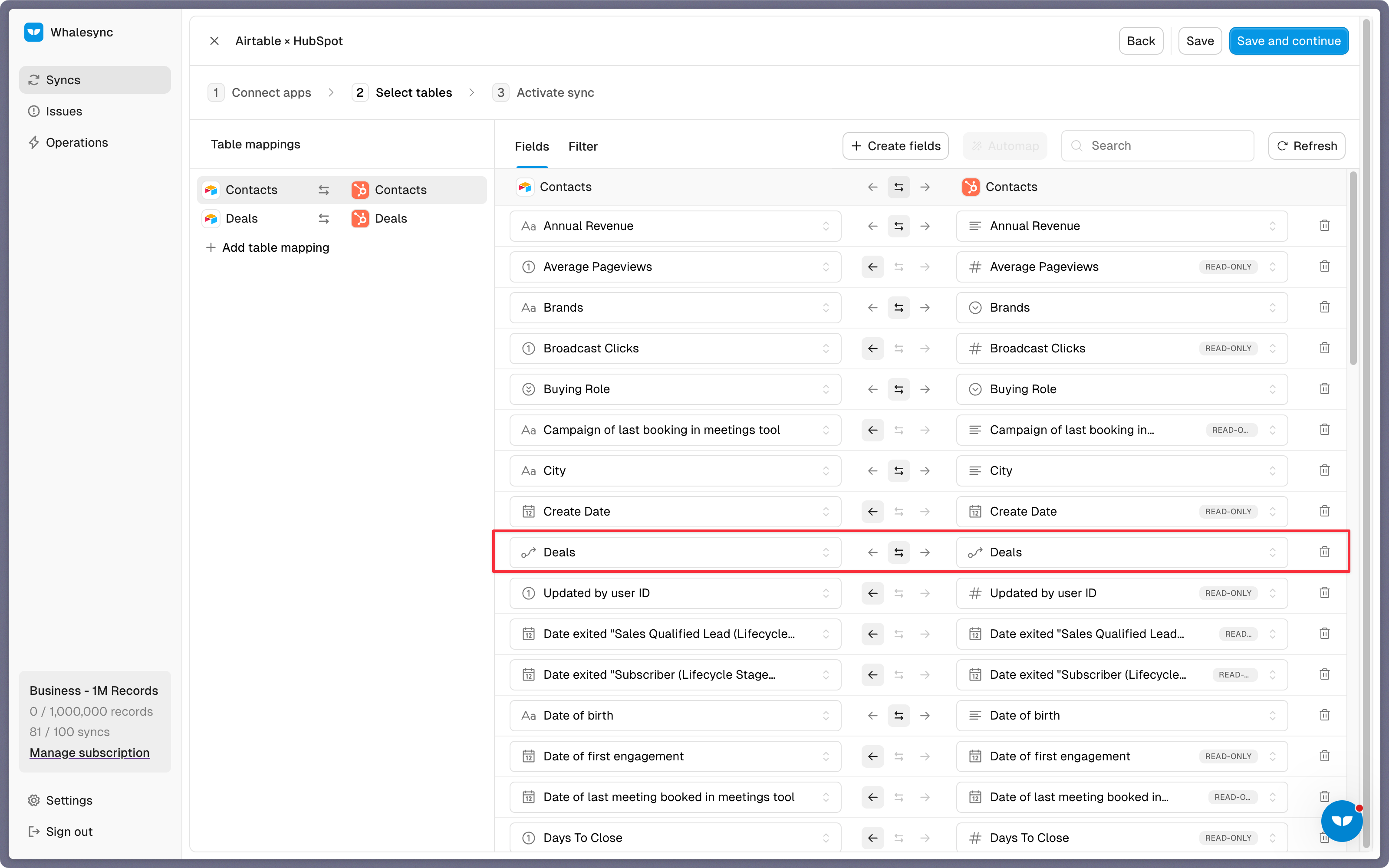Click Save and continue
Screen dimensions: 1389x868
tap(1289, 41)
